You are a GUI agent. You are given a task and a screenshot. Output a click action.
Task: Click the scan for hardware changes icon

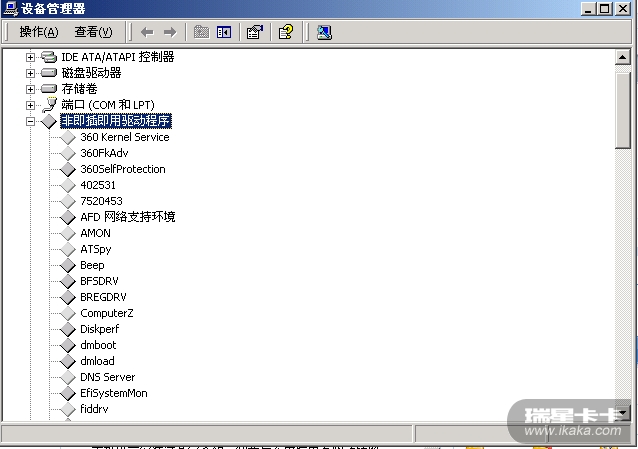pyautogui.click(x=324, y=32)
